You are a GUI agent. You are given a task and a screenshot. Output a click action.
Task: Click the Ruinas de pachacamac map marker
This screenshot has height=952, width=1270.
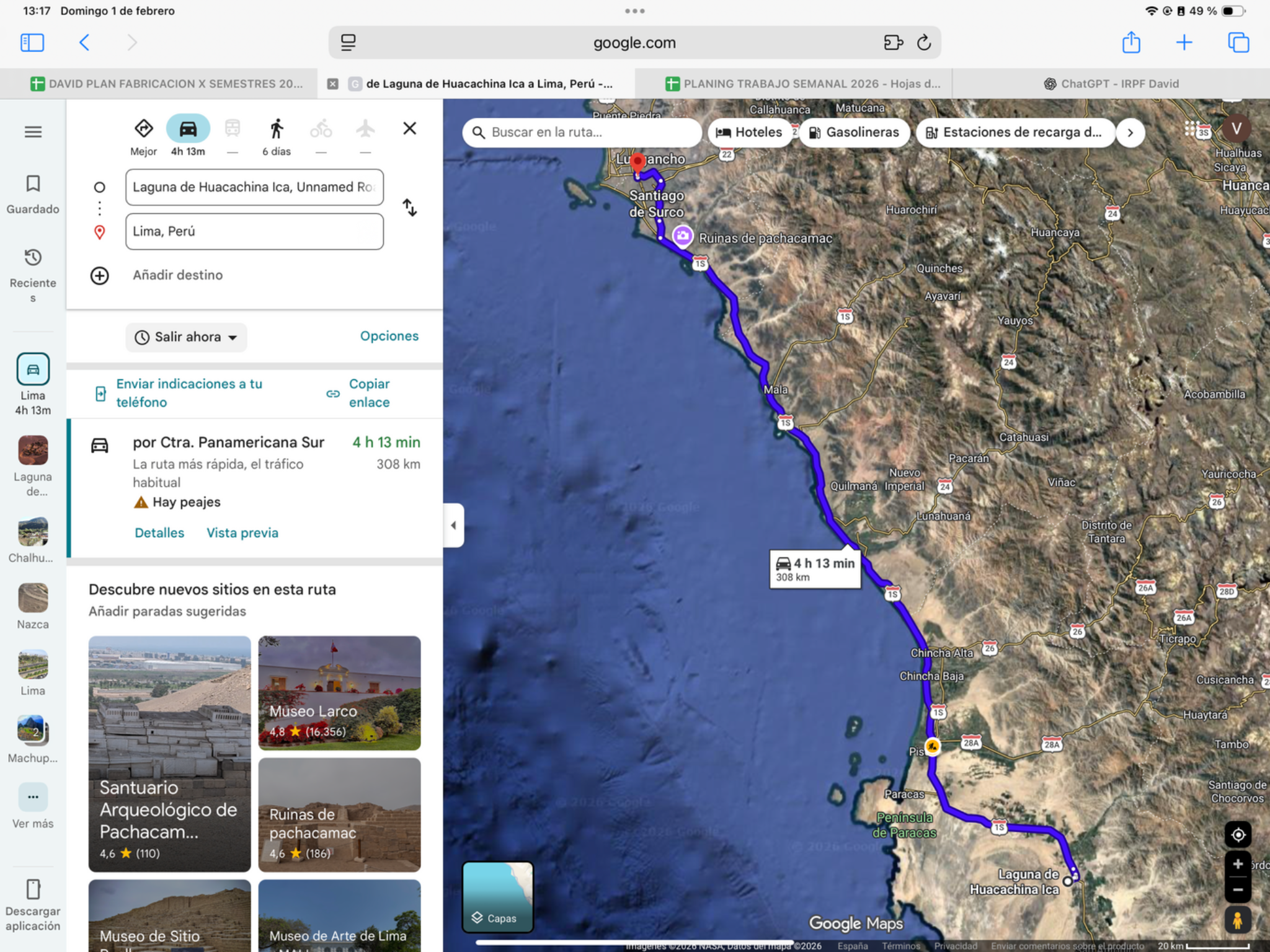pyautogui.click(x=683, y=236)
